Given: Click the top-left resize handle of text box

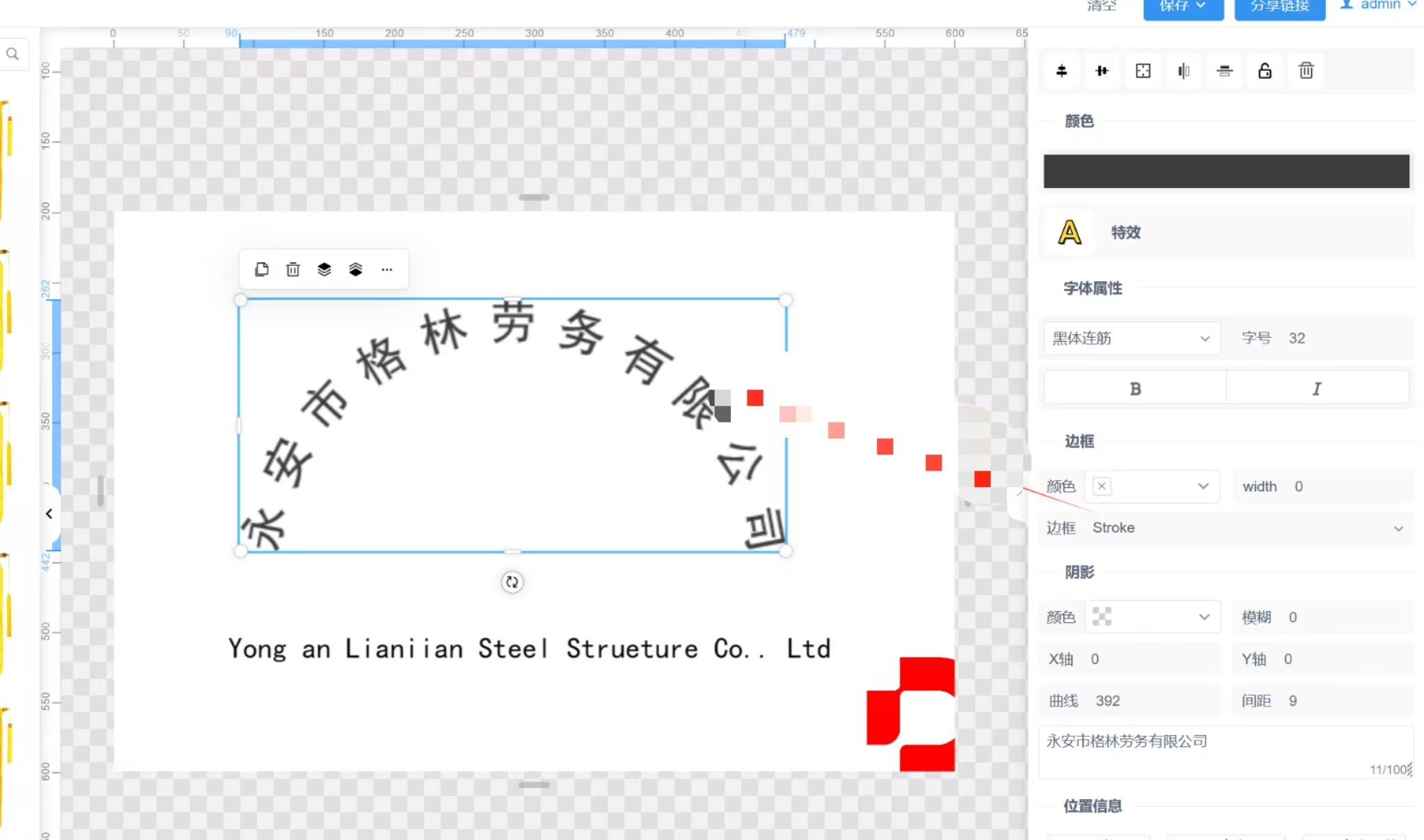Looking at the screenshot, I should pyautogui.click(x=240, y=300).
